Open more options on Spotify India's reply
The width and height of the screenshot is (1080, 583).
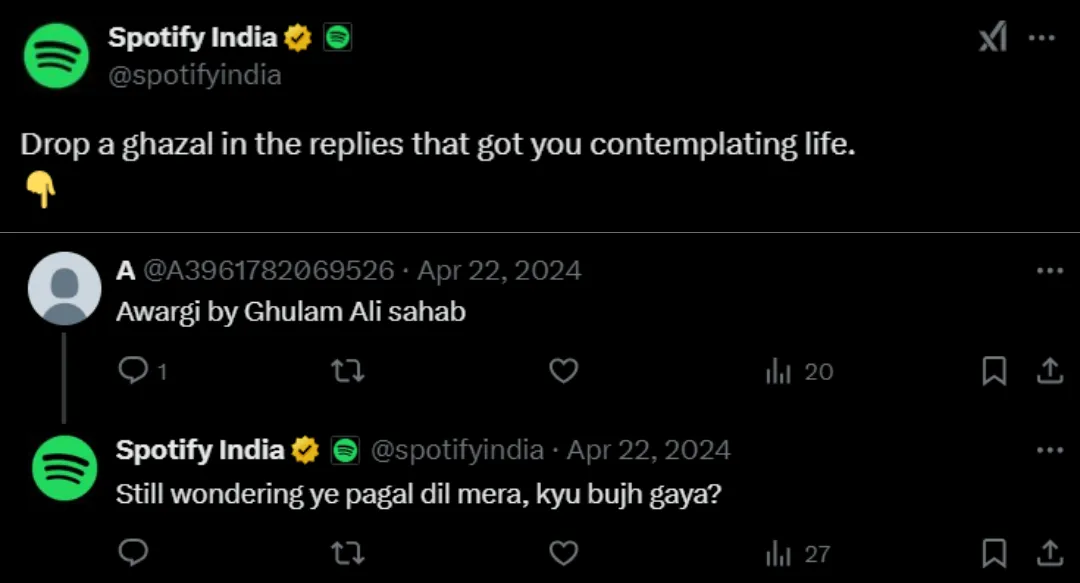[1050, 450]
